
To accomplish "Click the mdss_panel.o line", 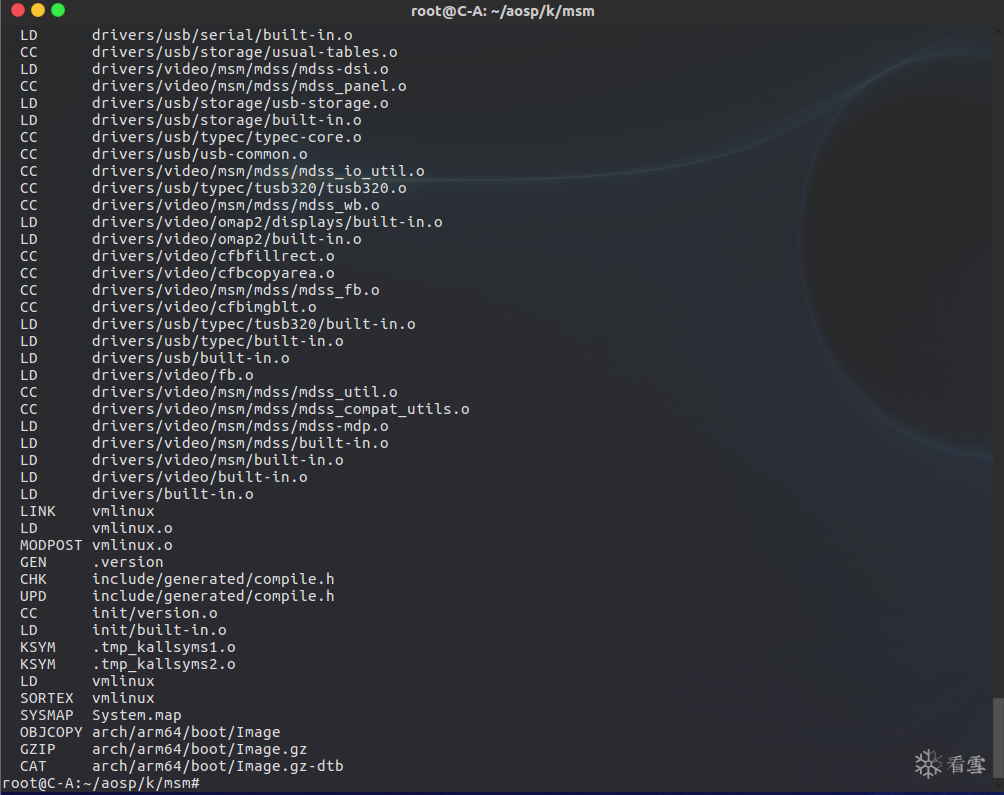I will [213, 86].
